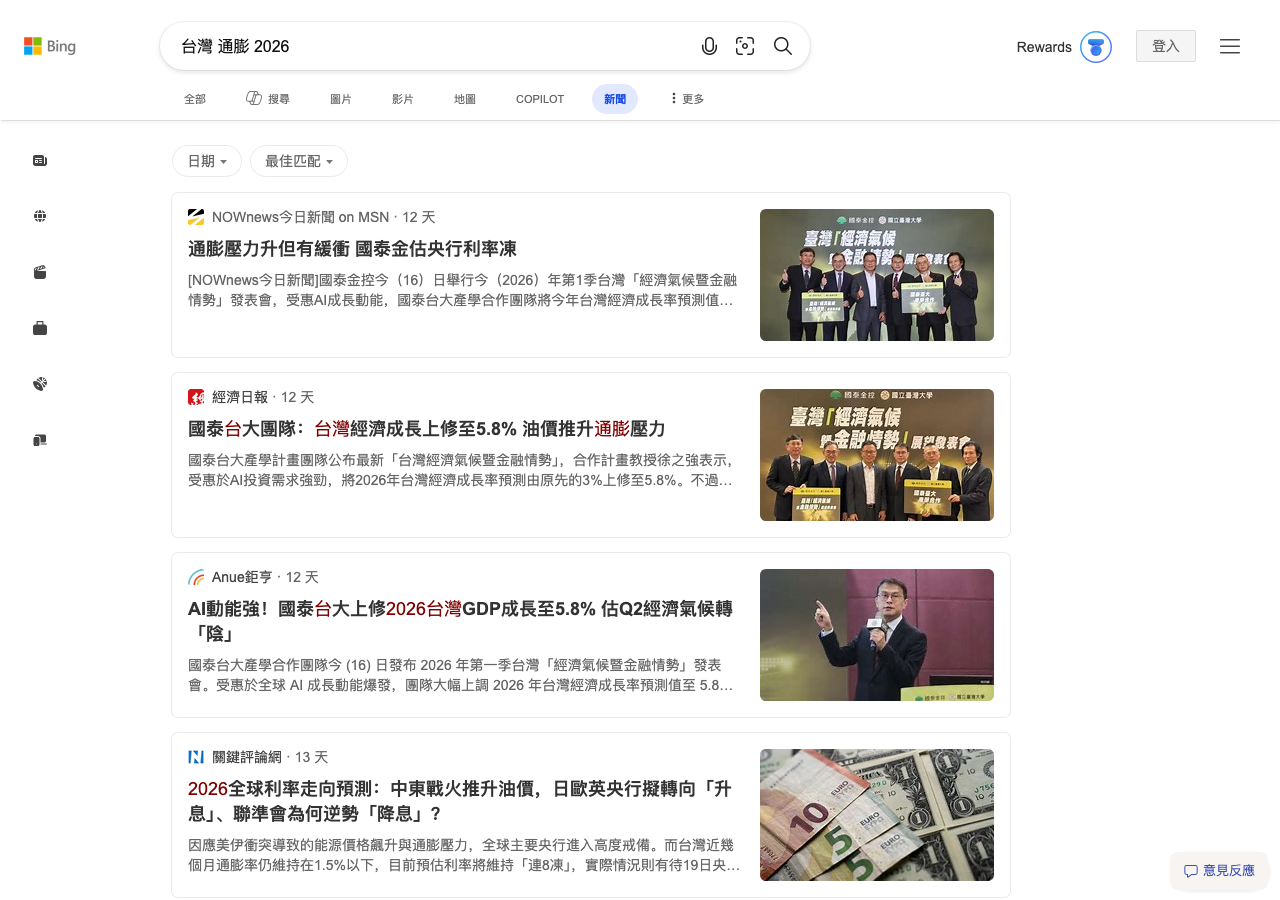Click the Anue鉅亨 source favicon
The height and width of the screenshot is (900, 1280).
[196, 577]
